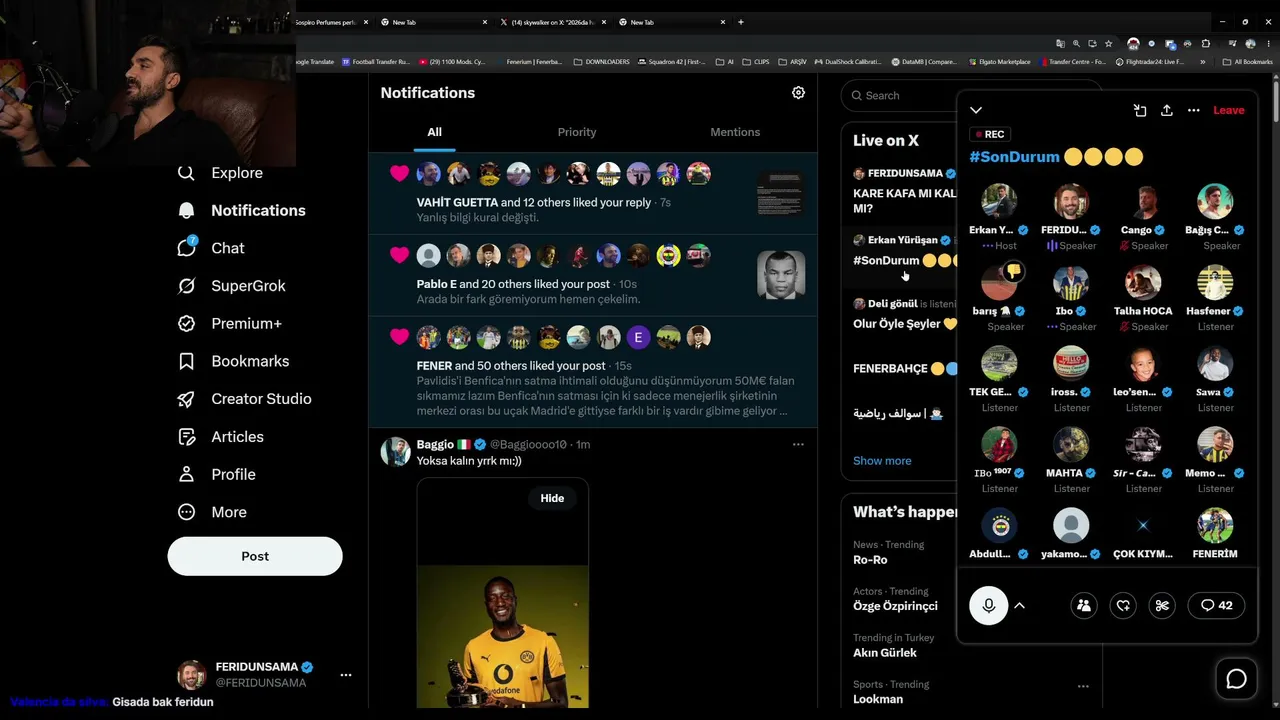The width and height of the screenshot is (1280, 720).
Task: Open Baggio's profile avatar
Action: click(395, 451)
